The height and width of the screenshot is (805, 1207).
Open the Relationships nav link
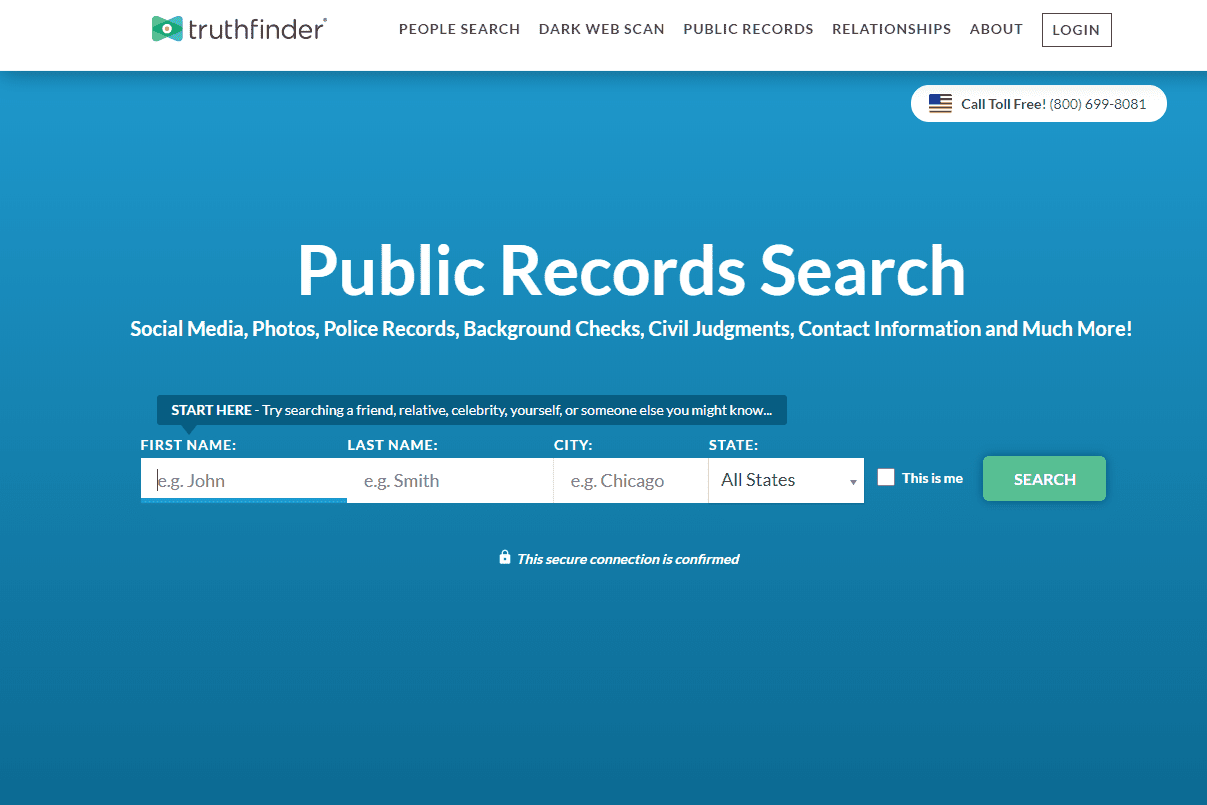(891, 29)
